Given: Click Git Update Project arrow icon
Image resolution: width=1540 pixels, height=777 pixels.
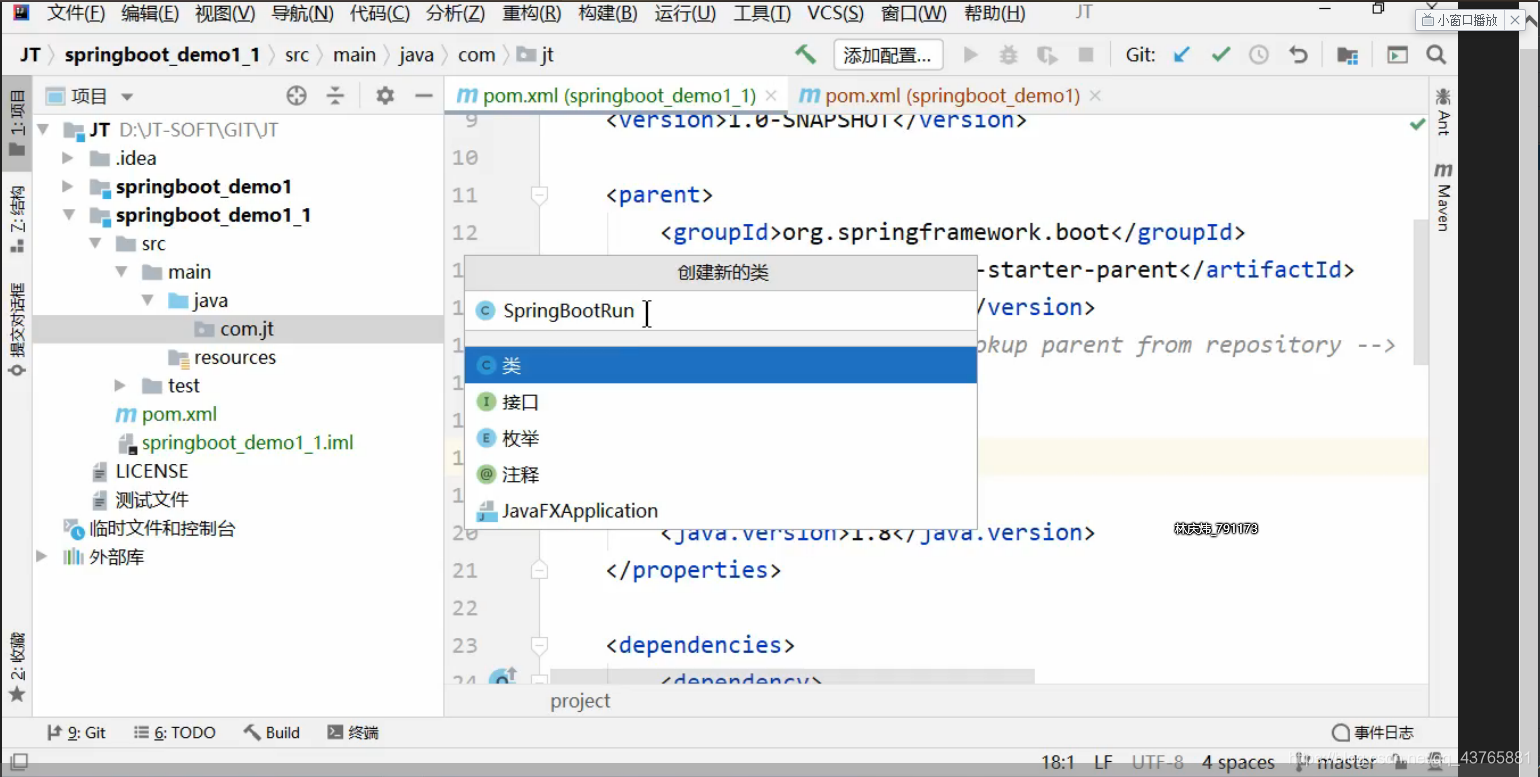Looking at the screenshot, I should pyautogui.click(x=1182, y=55).
